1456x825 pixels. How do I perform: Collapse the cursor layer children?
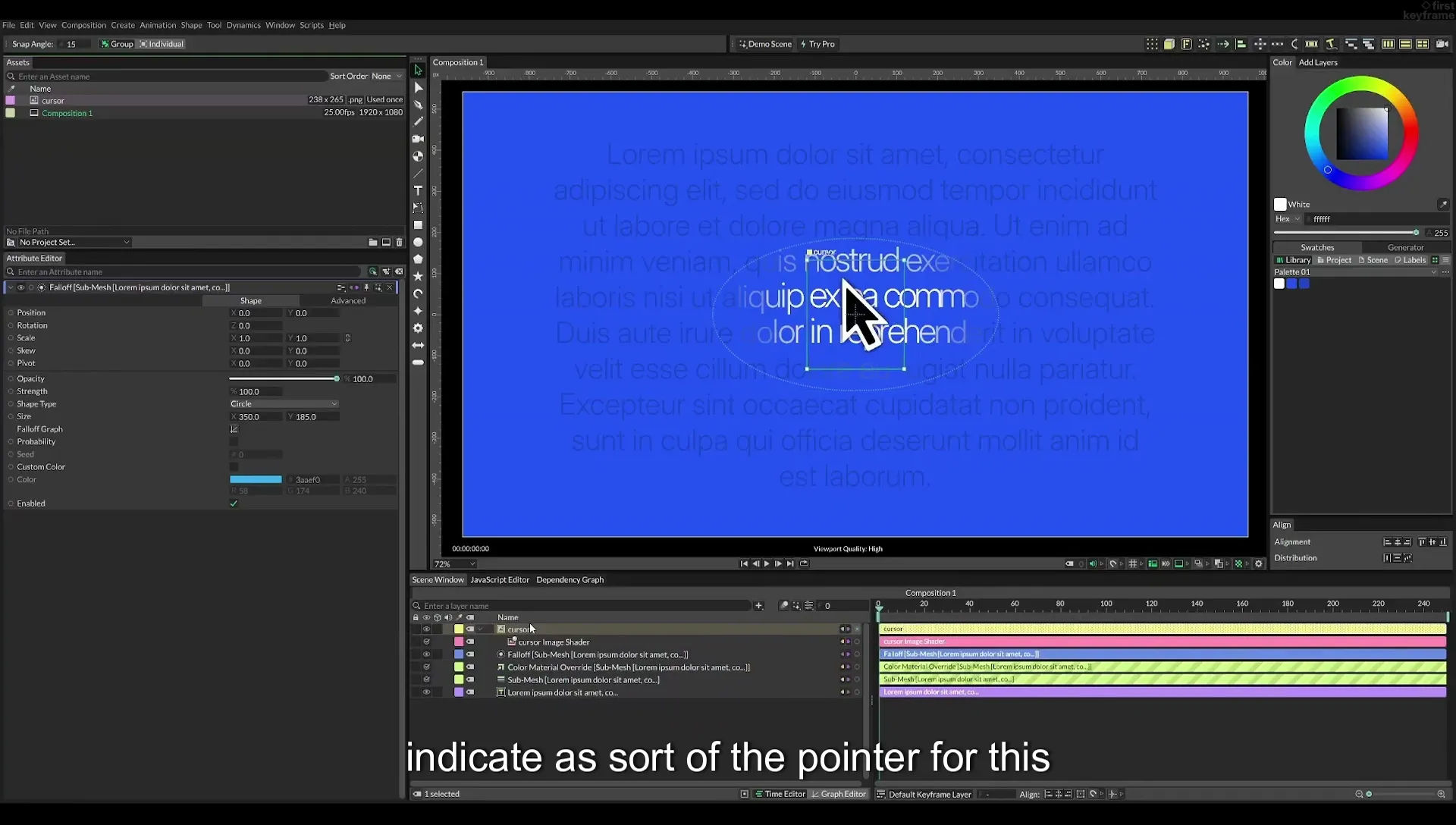coord(480,629)
